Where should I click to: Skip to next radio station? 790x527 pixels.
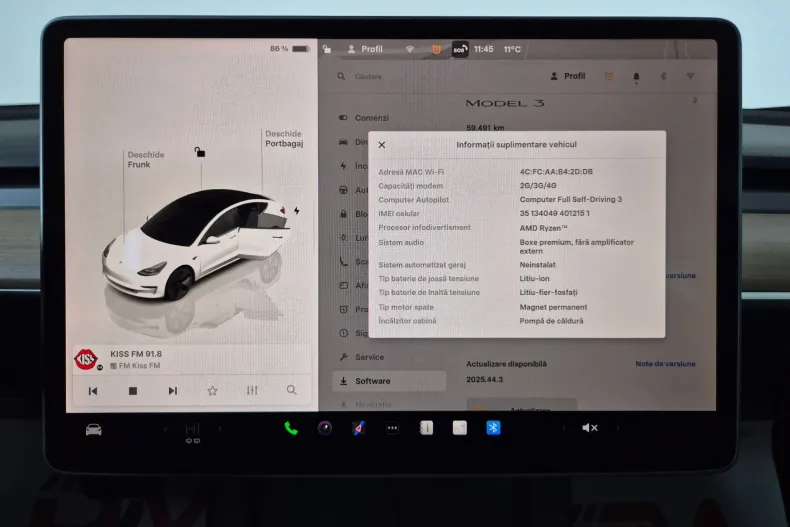click(x=173, y=391)
